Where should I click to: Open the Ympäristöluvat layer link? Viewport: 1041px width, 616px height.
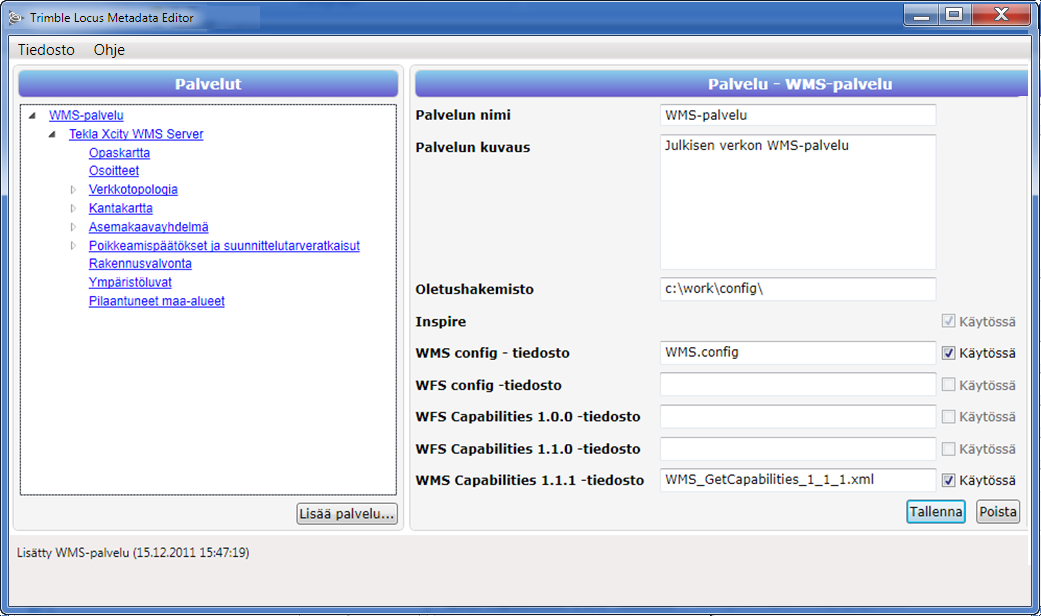tap(130, 282)
